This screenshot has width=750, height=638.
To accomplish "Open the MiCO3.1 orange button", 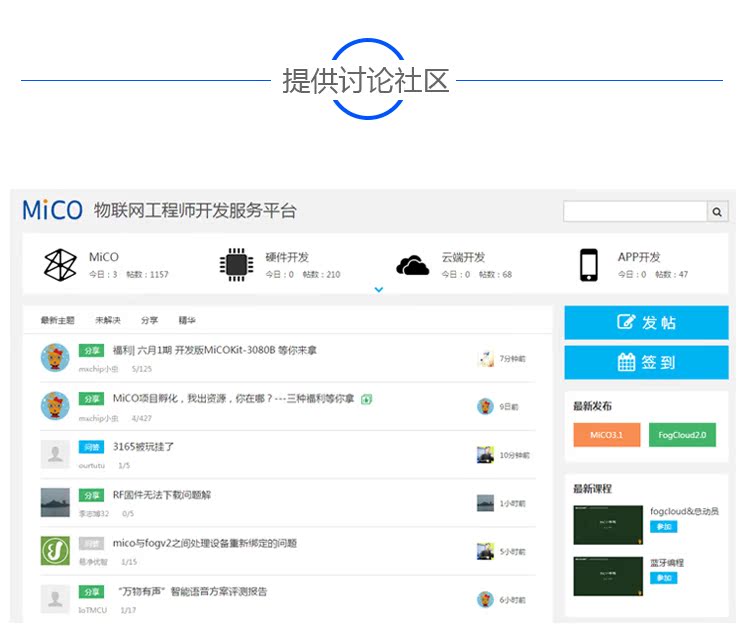I will 607,435.
